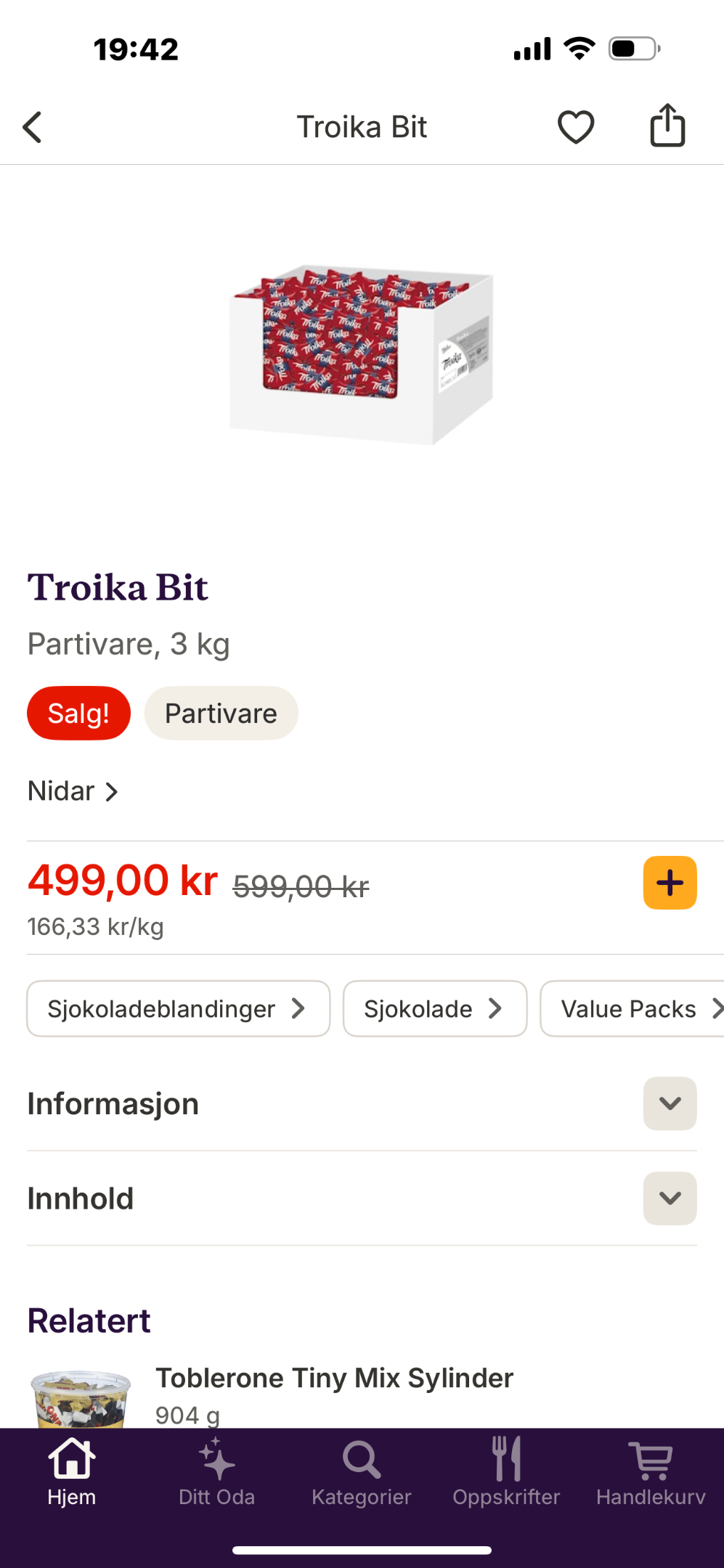Open the share sheet icon

667,126
